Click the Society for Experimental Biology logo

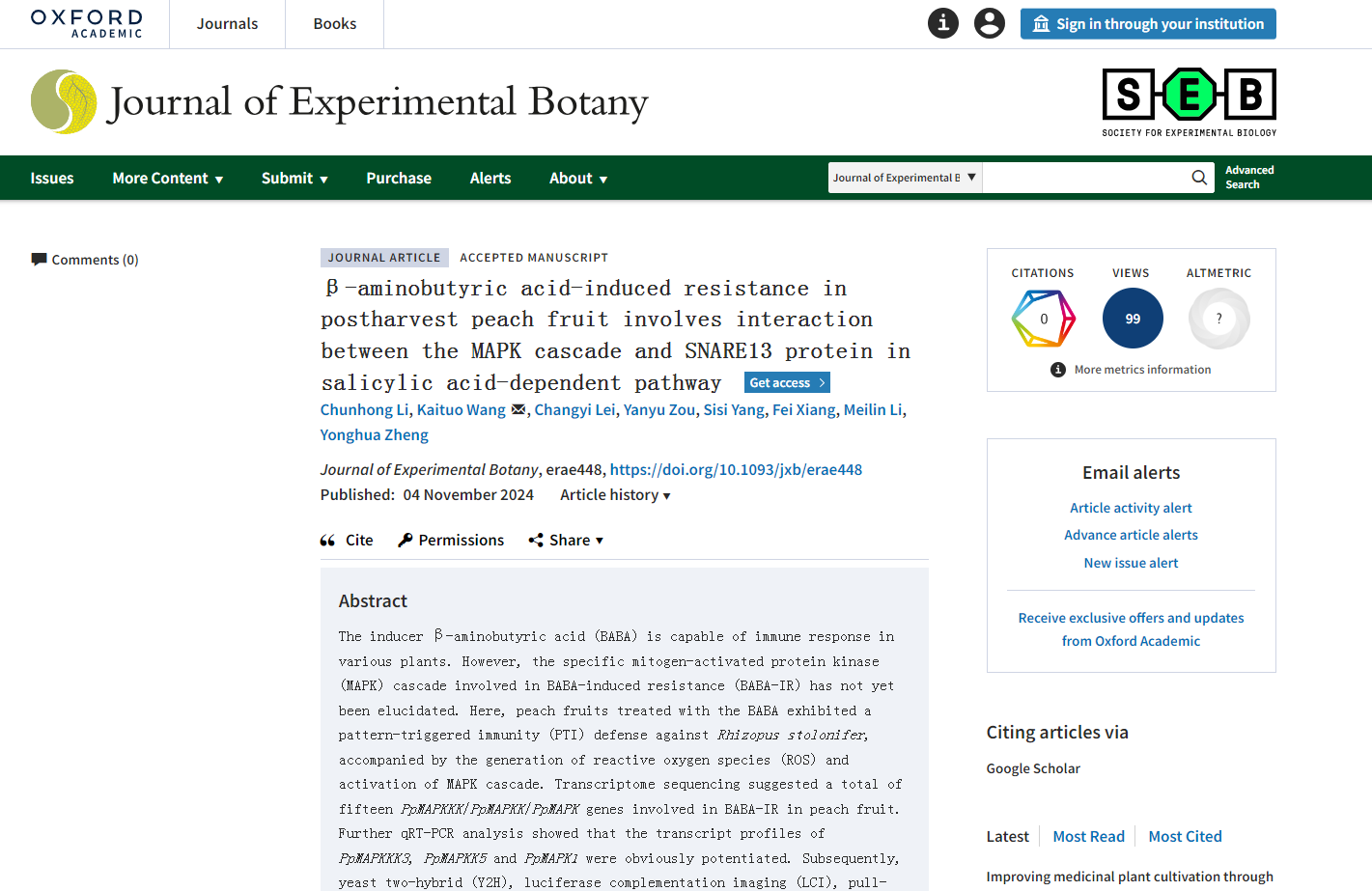(1189, 102)
